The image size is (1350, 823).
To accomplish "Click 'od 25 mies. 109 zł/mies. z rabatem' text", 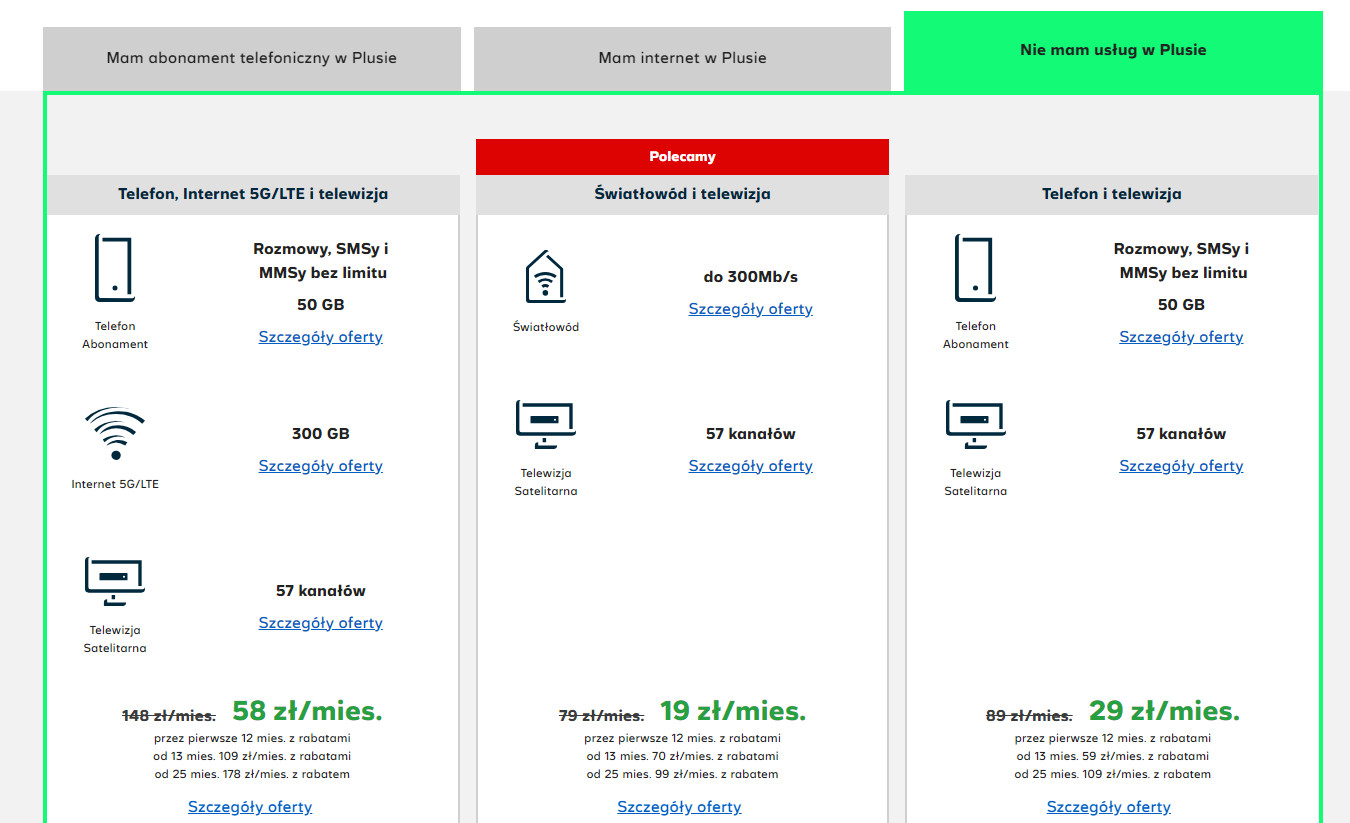I will pos(1112,774).
